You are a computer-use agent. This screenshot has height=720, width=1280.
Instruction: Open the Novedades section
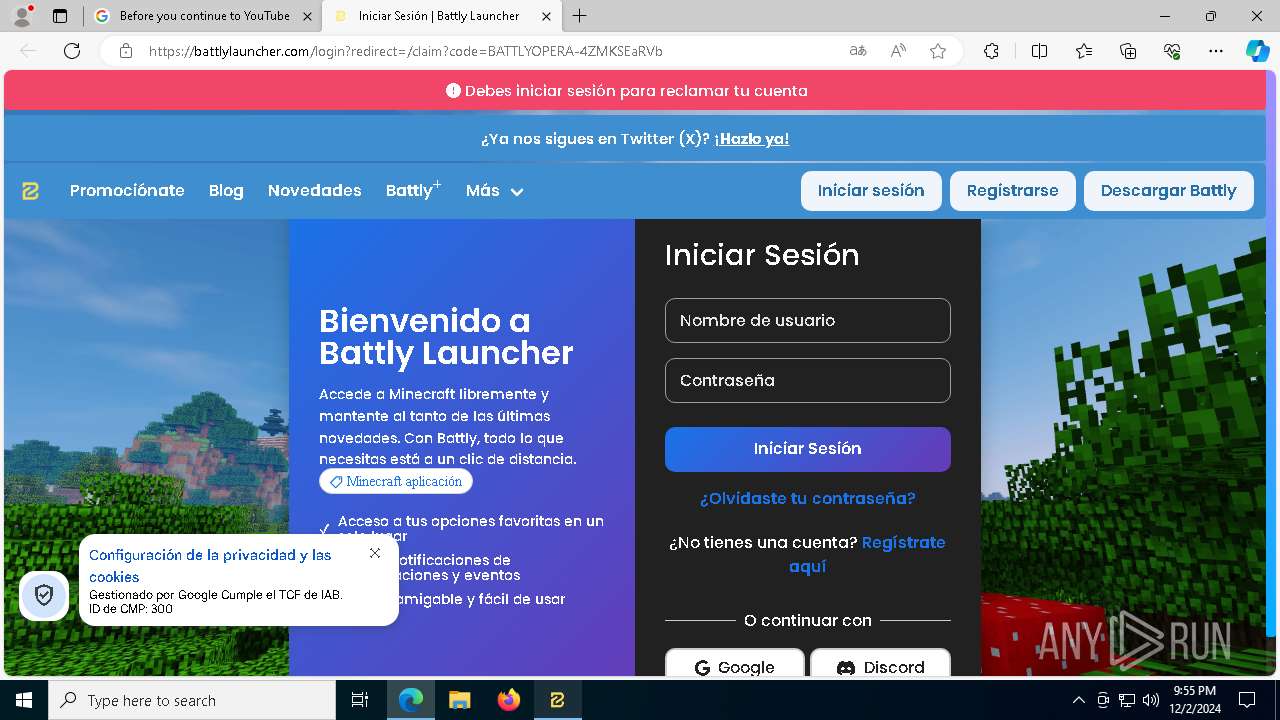pyautogui.click(x=314, y=191)
